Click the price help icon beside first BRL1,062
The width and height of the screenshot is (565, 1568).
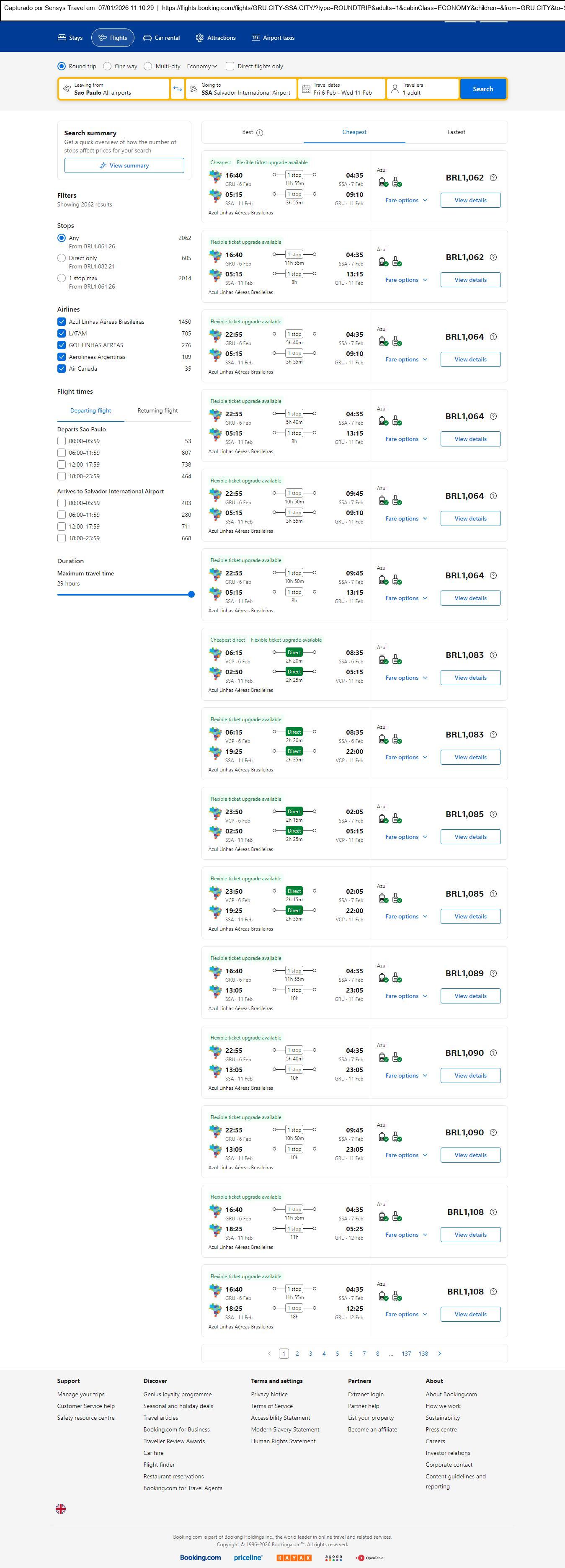point(493,178)
